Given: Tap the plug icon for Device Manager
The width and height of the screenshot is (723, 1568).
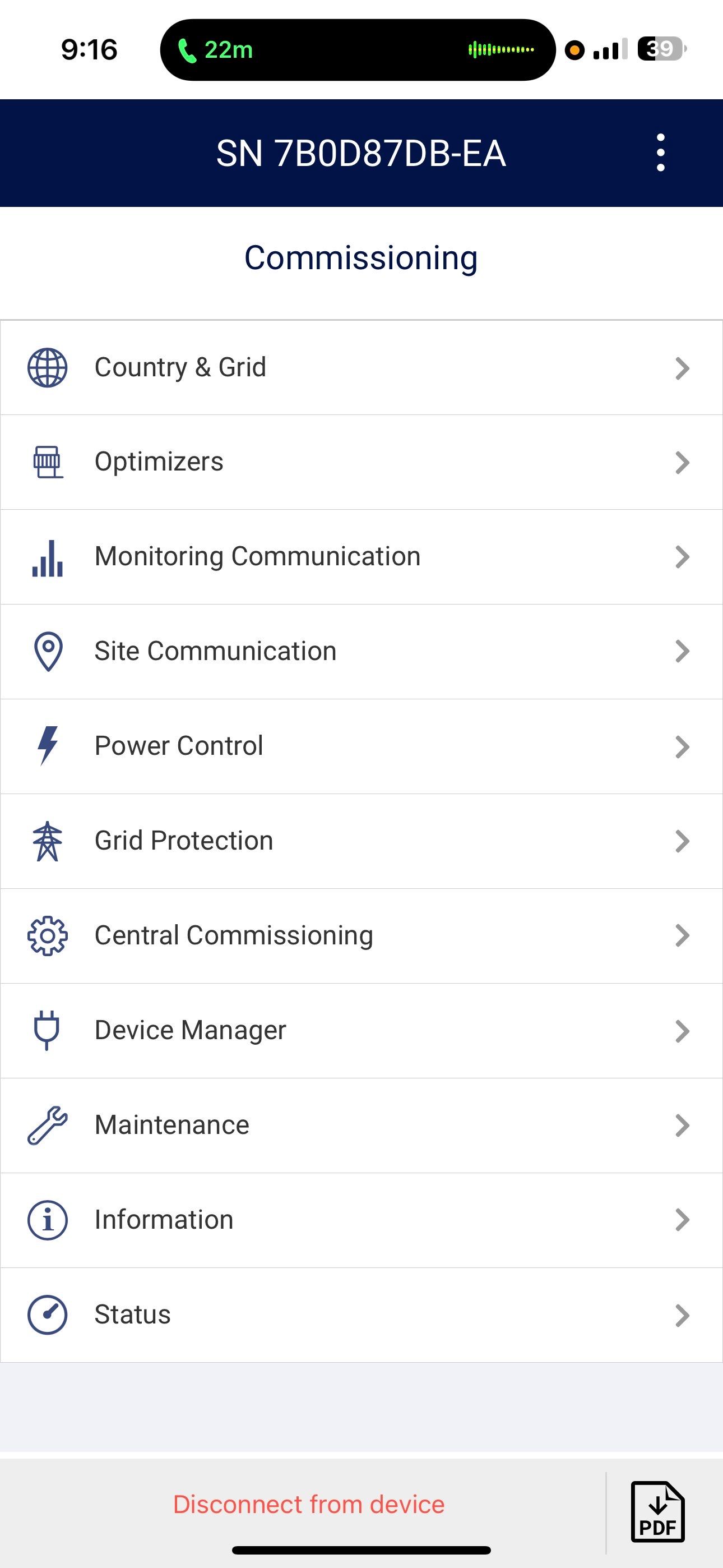Looking at the screenshot, I should [x=47, y=1030].
